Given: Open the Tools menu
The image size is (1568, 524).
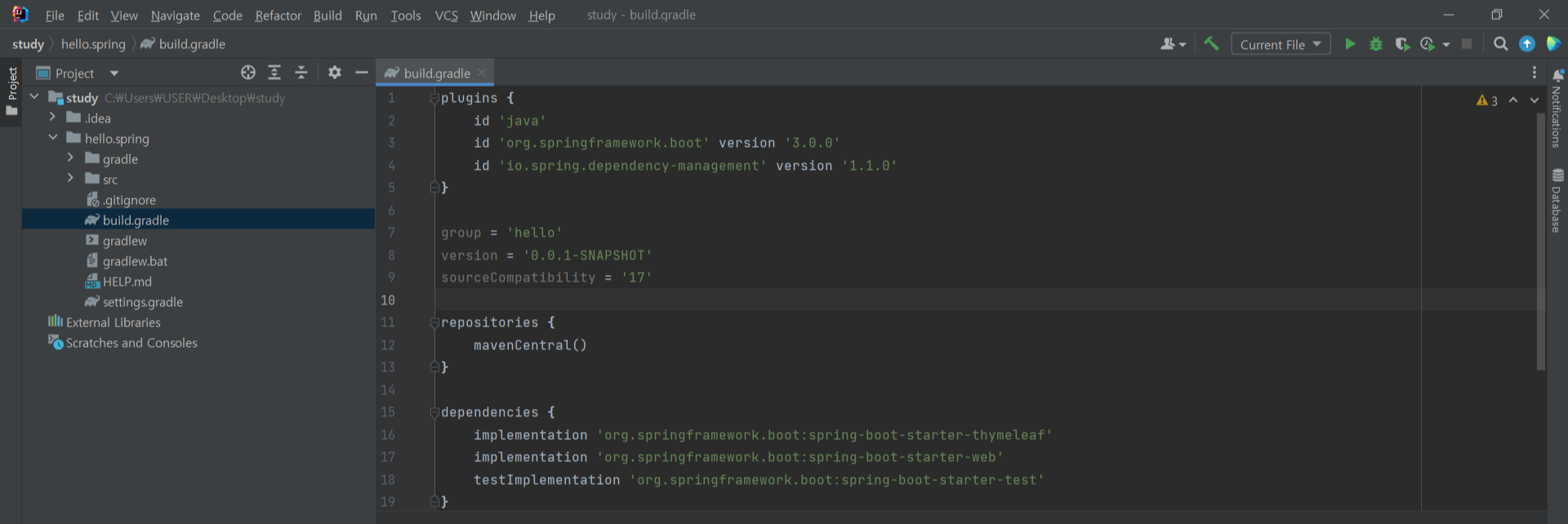Looking at the screenshot, I should coord(406,16).
